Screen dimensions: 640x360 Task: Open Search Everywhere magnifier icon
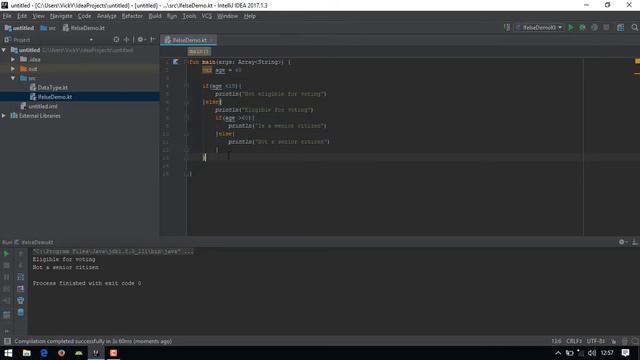pos(634,27)
